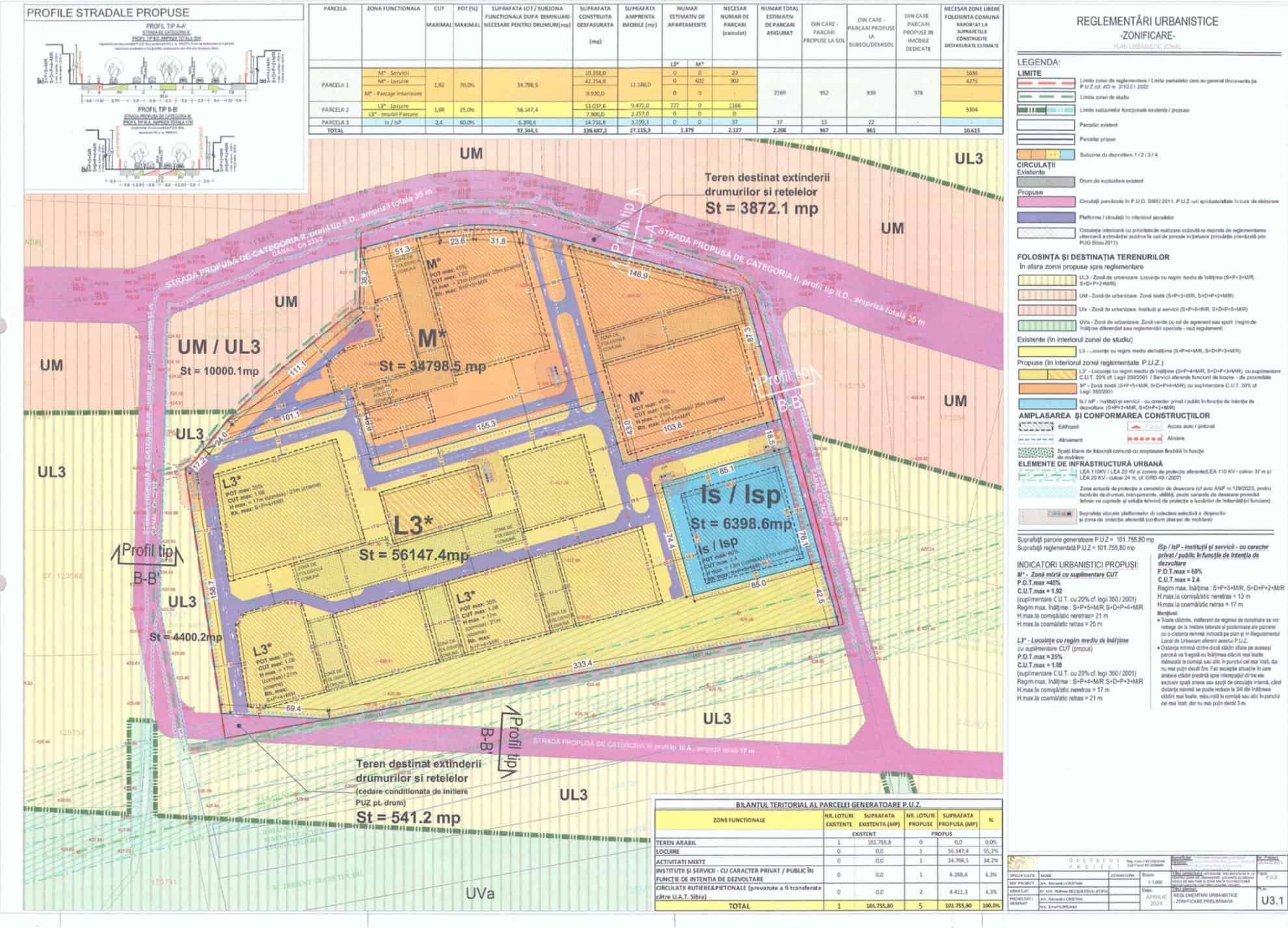Click the 'U3.1' sheet number

[x=1271, y=901]
